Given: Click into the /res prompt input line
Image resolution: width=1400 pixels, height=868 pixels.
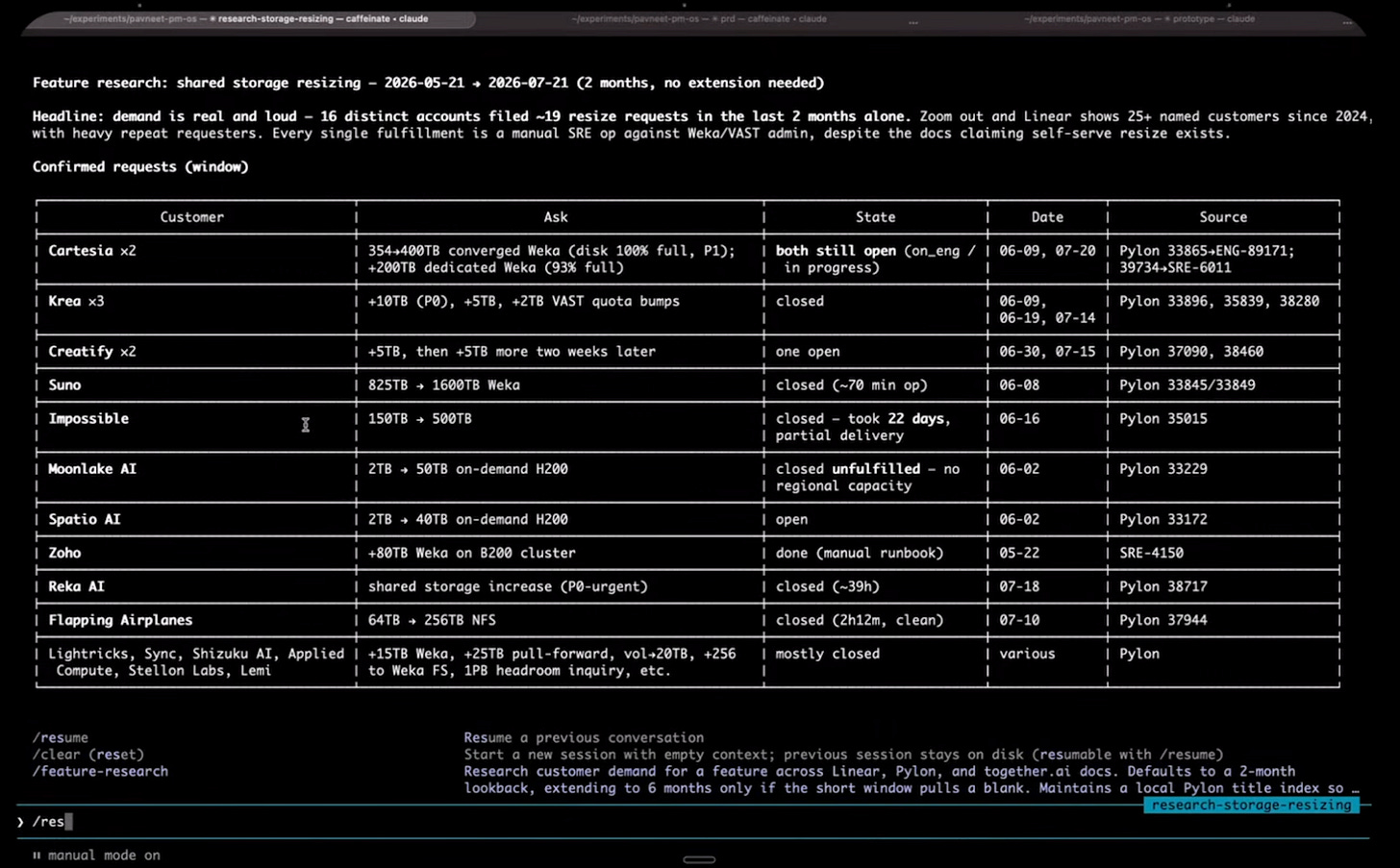Looking at the screenshot, I should (692, 822).
